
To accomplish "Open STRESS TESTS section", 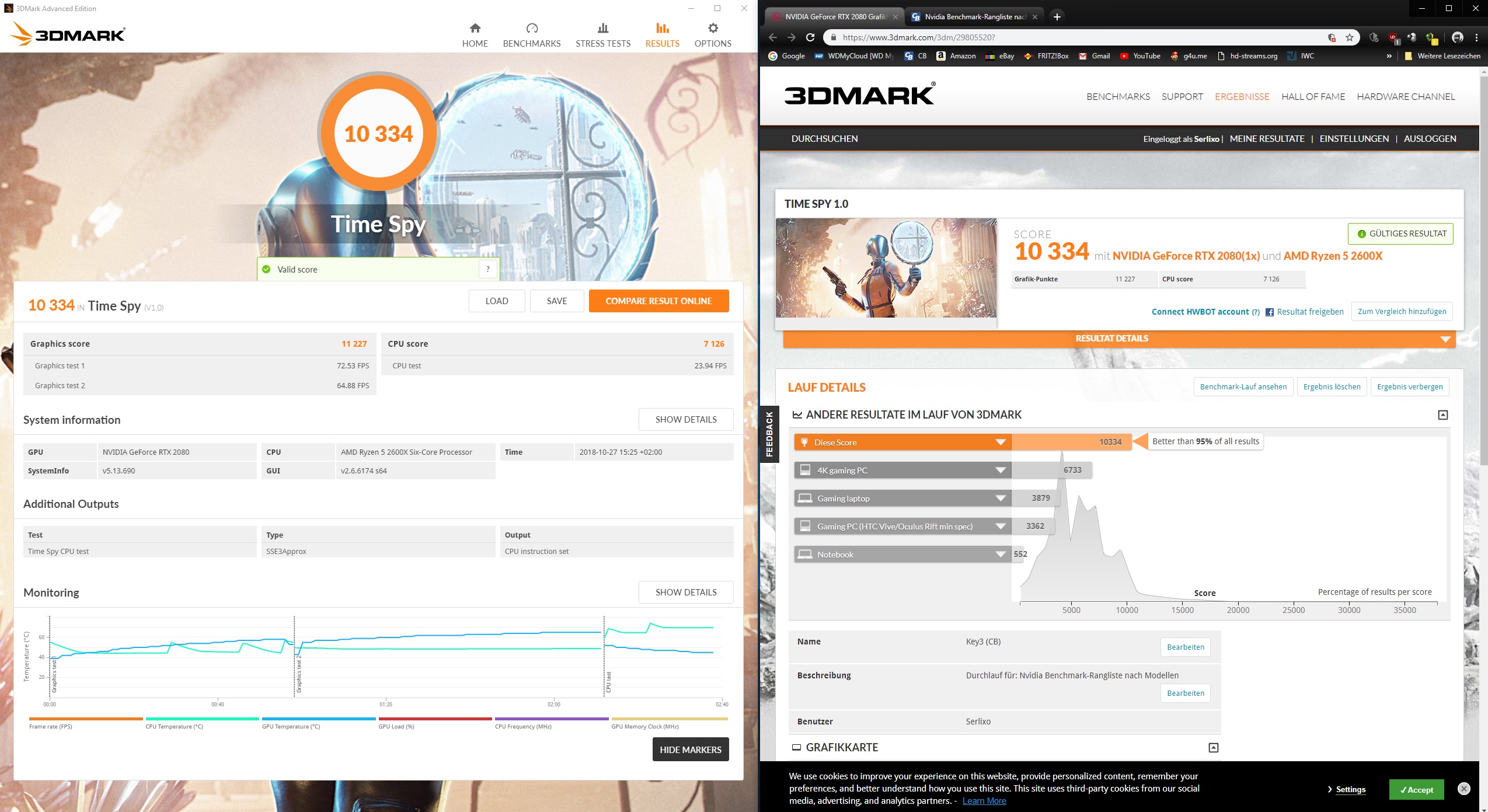I will pyautogui.click(x=602, y=35).
